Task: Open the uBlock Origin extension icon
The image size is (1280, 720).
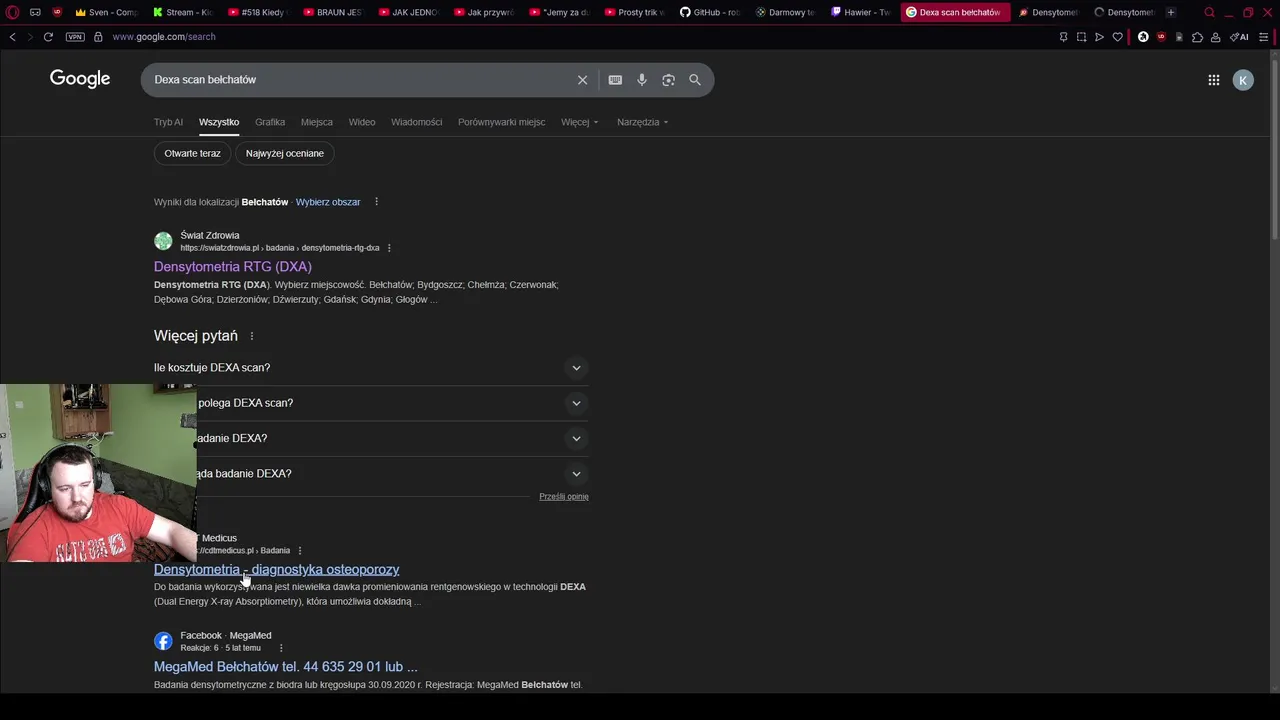Action: click(x=1161, y=37)
